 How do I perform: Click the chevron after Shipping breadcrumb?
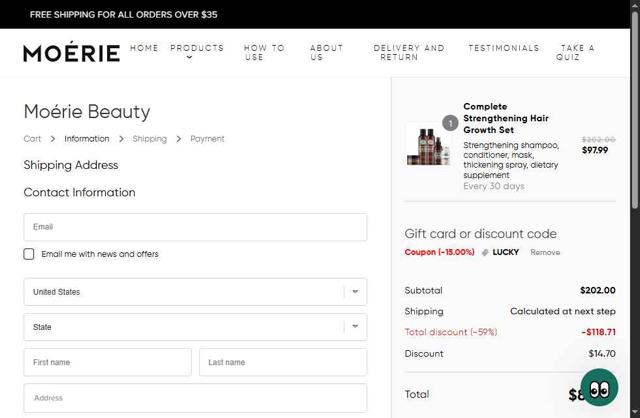pyautogui.click(x=179, y=139)
